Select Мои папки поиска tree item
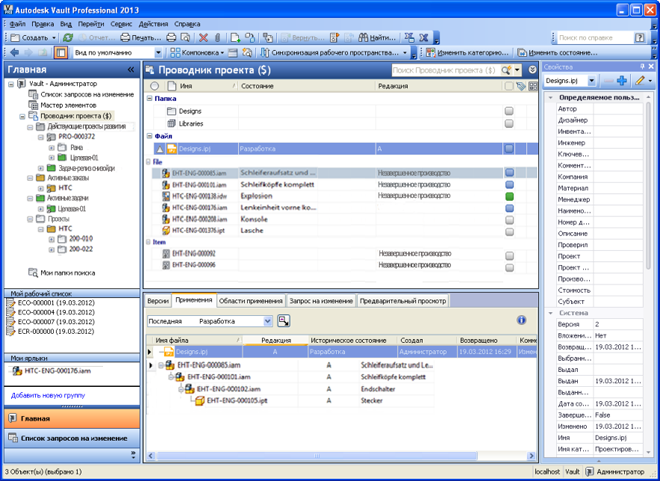The height and width of the screenshot is (481, 660). click(62, 273)
